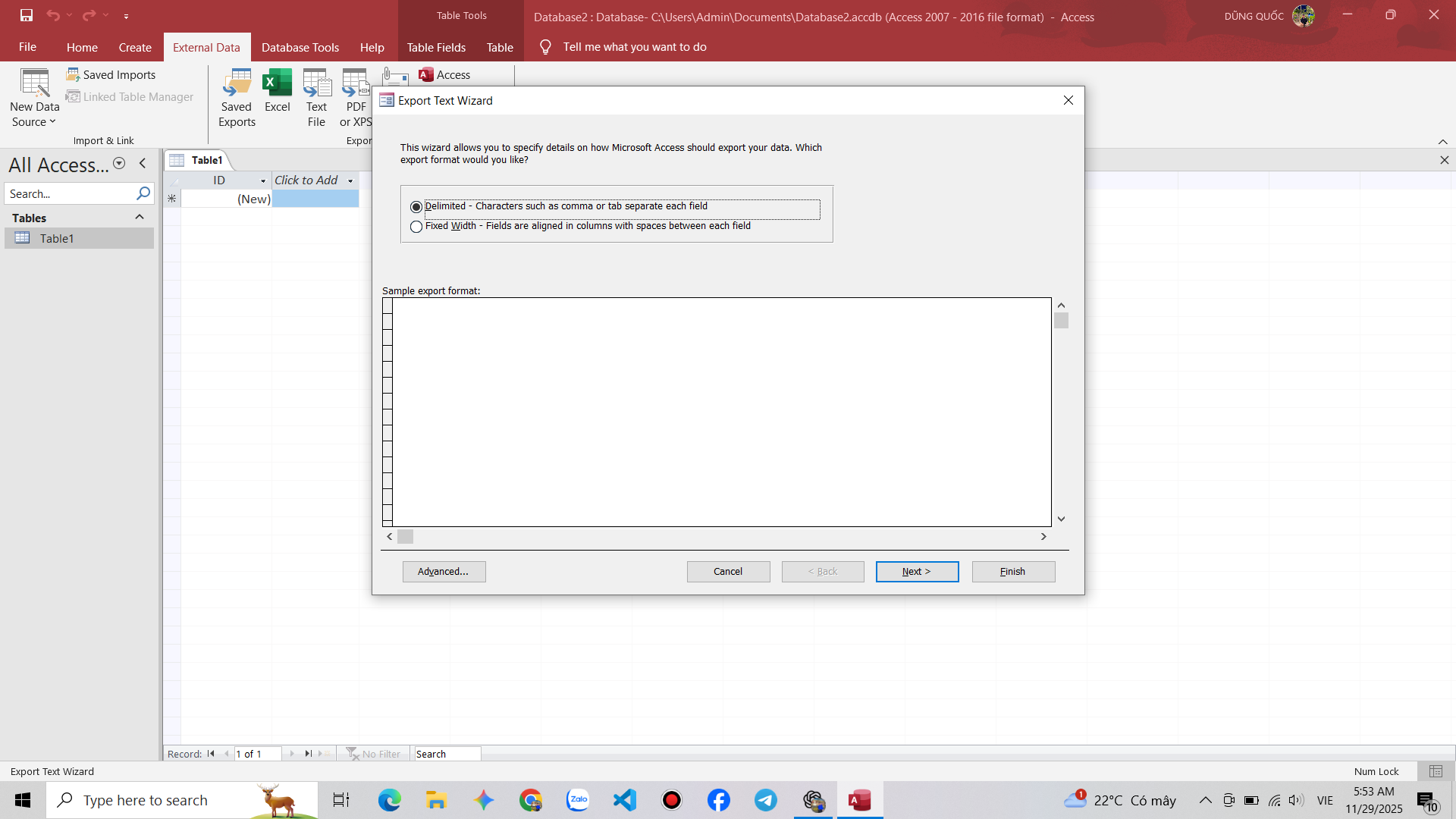Select the Fixed Width format option
This screenshot has width=1456, height=819.
click(x=416, y=227)
